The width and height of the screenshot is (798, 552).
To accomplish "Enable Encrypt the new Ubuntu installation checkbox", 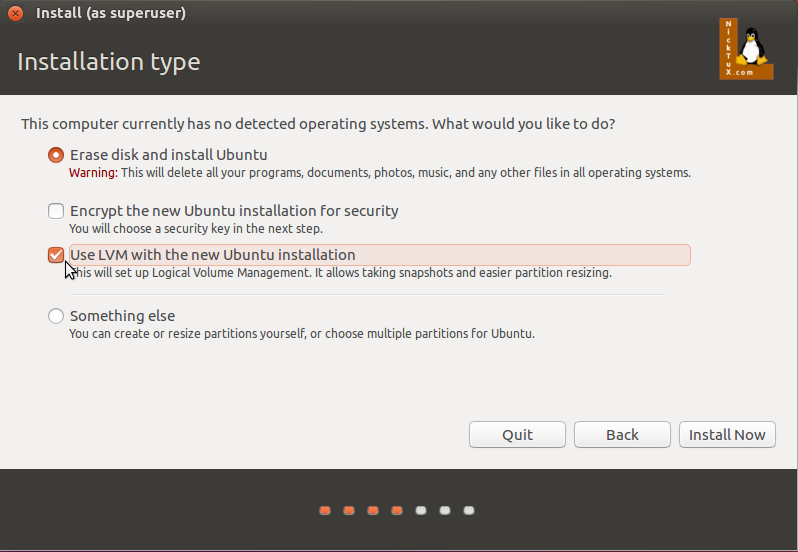I will [x=57, y=211].
